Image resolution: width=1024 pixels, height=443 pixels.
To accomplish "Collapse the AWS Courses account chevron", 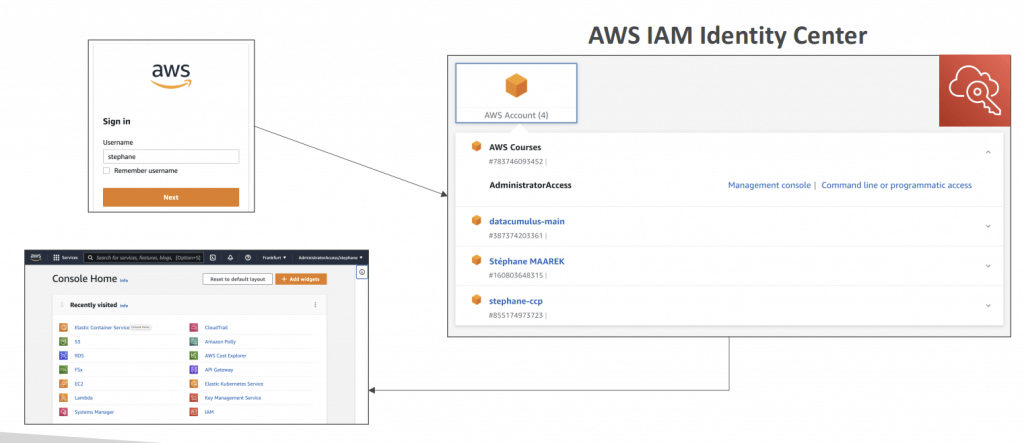I will point(987,152).
